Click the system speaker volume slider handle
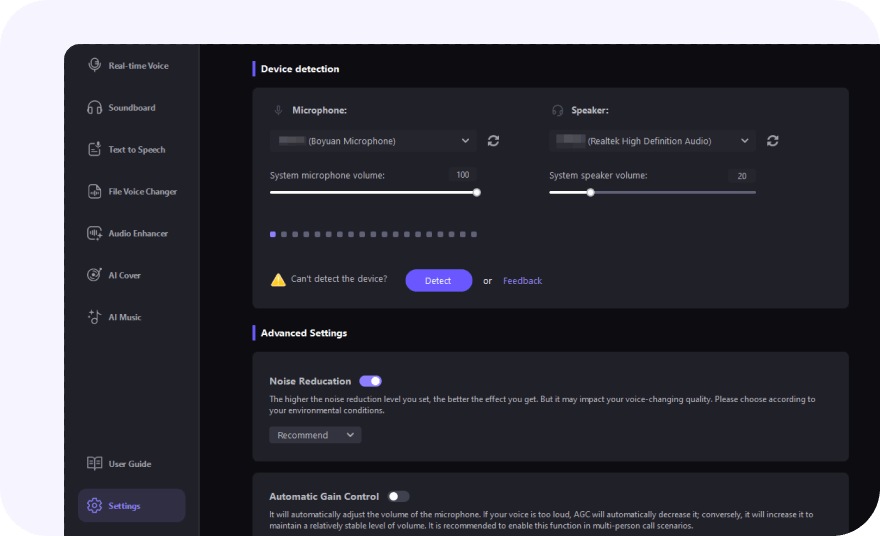Image resolution: width=880 pixels, height=536 pixels. click(x=590, y=193)
